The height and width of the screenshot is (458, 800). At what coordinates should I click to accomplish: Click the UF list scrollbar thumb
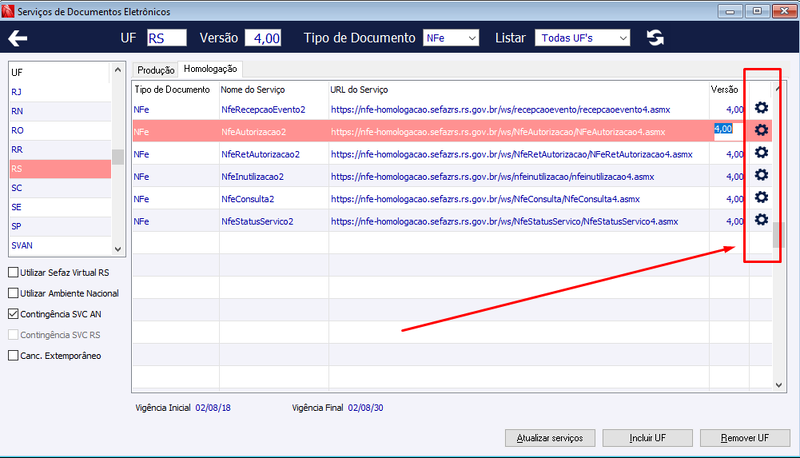coord(118,157)
